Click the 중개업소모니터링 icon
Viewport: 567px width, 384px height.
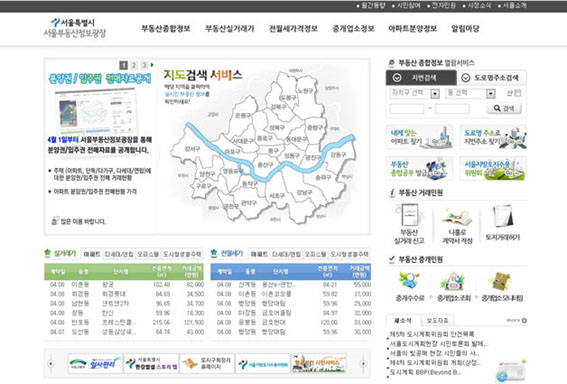tap(501, 282)
